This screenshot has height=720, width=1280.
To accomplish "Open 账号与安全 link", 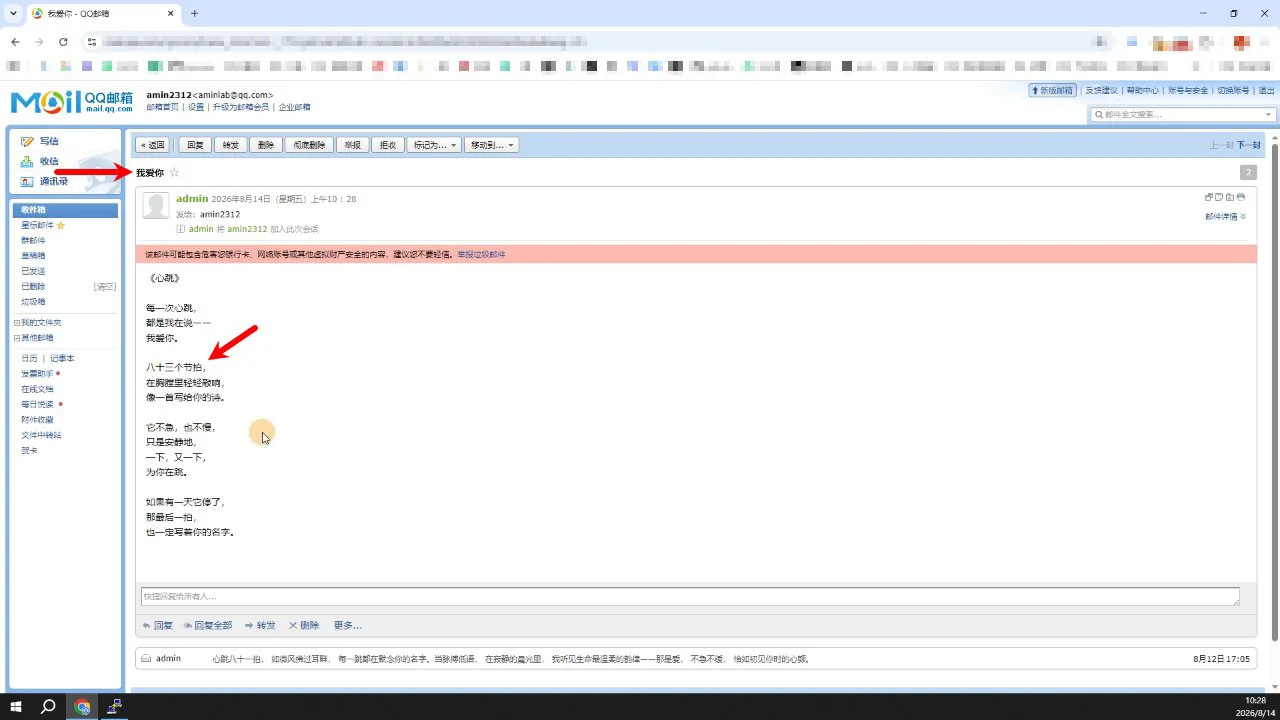I will pyautogui.click(x=1188, y=90).
